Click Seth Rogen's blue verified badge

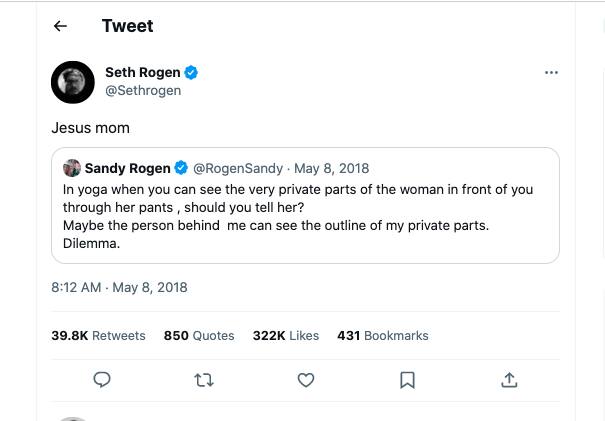(x=191, y=73)
